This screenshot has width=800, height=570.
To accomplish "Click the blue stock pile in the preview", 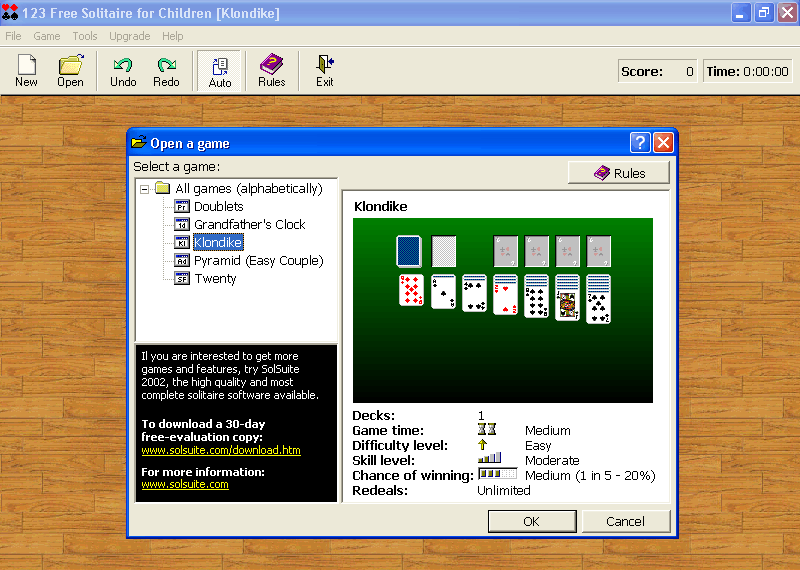I will click(x=409, y=251).
